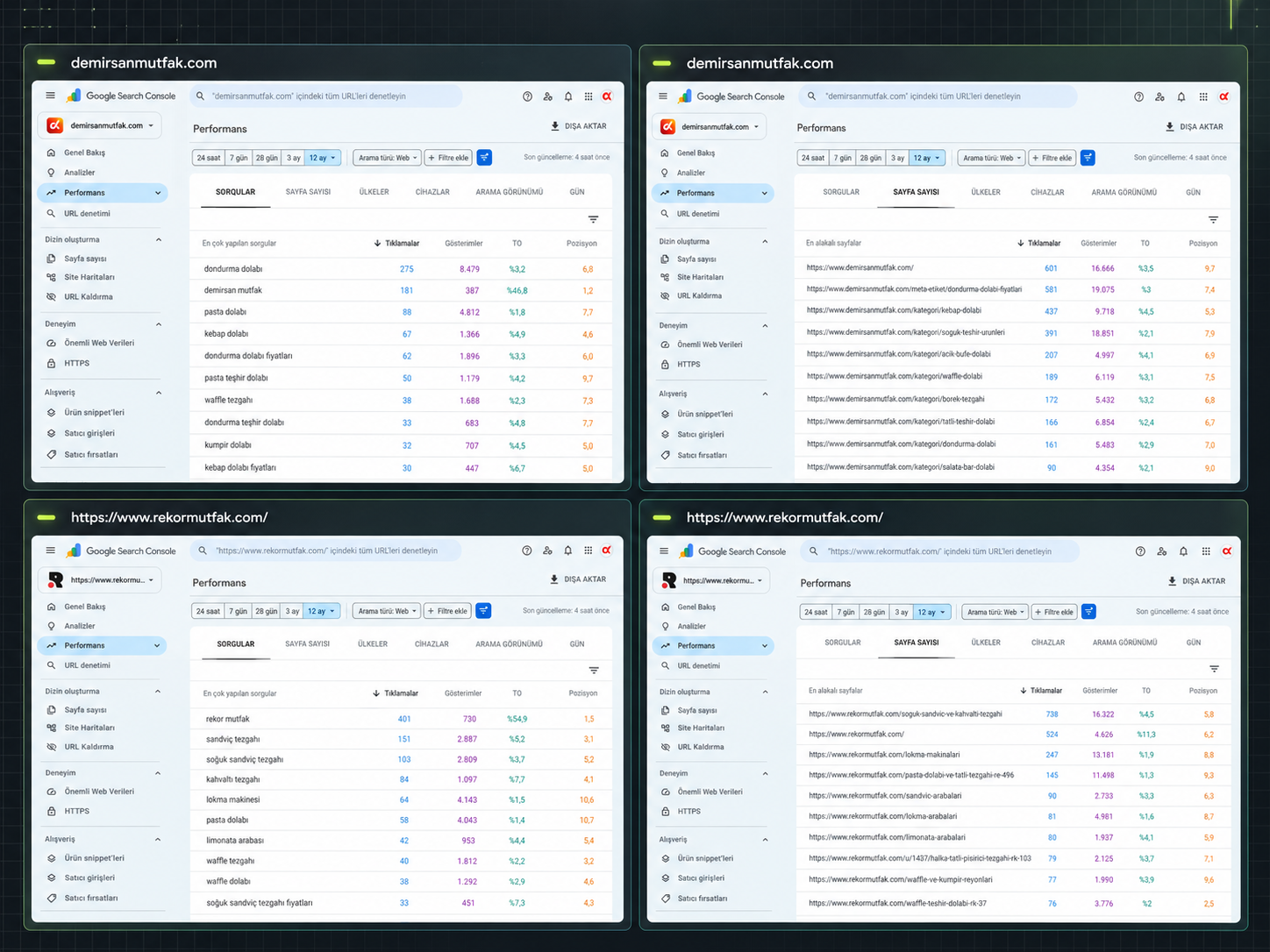Click help icon in rekormutfak pages panel
Viewport: 1270px width, 952px height.
(1140, 551)
